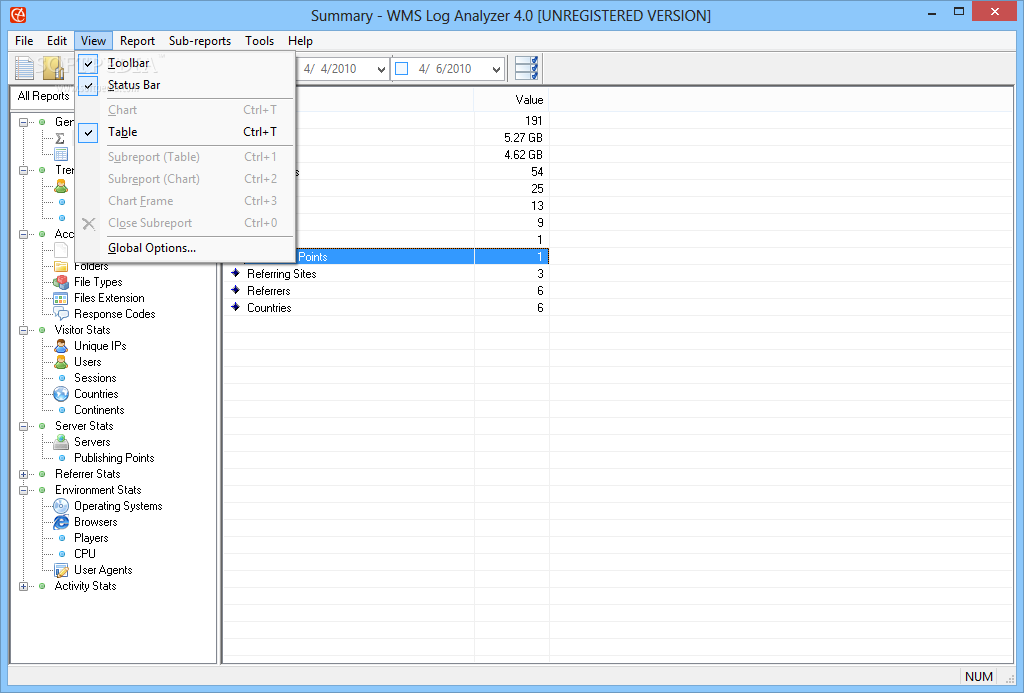Click the Folders folder icon
The height and width of the screenshot is (693, 1024).
tap(61, 266)
